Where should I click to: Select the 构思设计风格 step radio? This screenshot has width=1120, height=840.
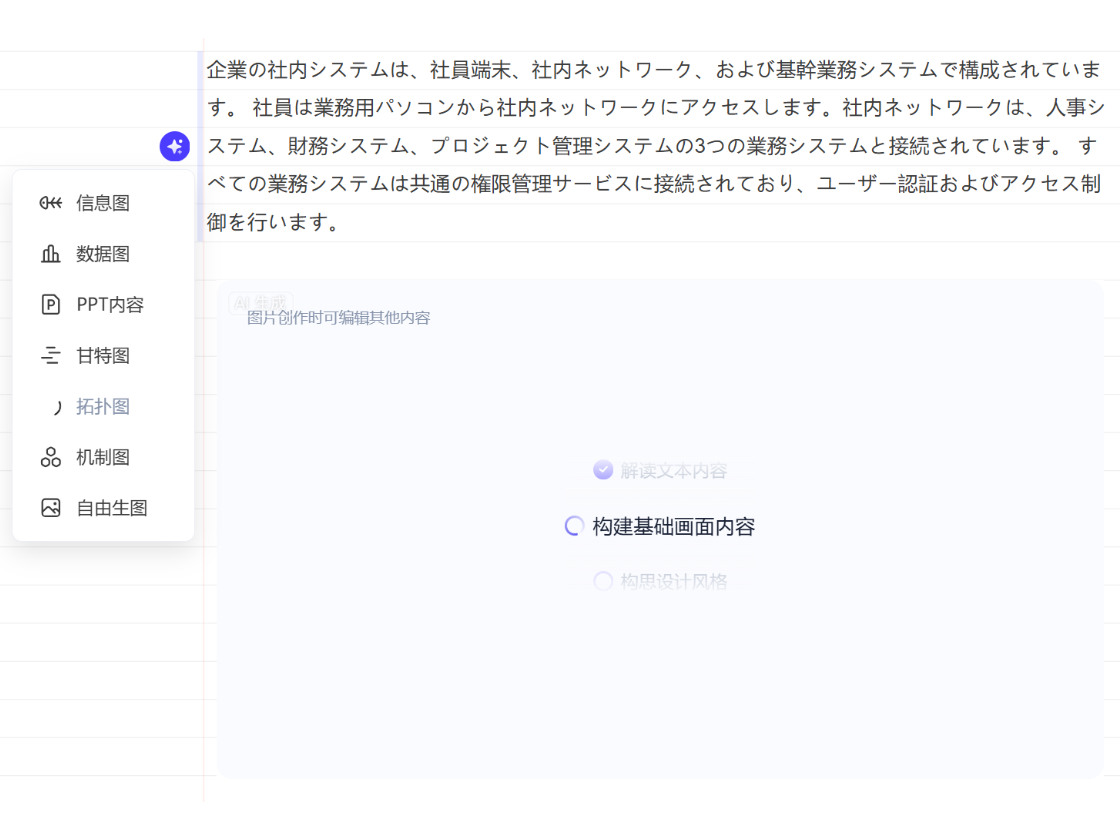[603, 581]
